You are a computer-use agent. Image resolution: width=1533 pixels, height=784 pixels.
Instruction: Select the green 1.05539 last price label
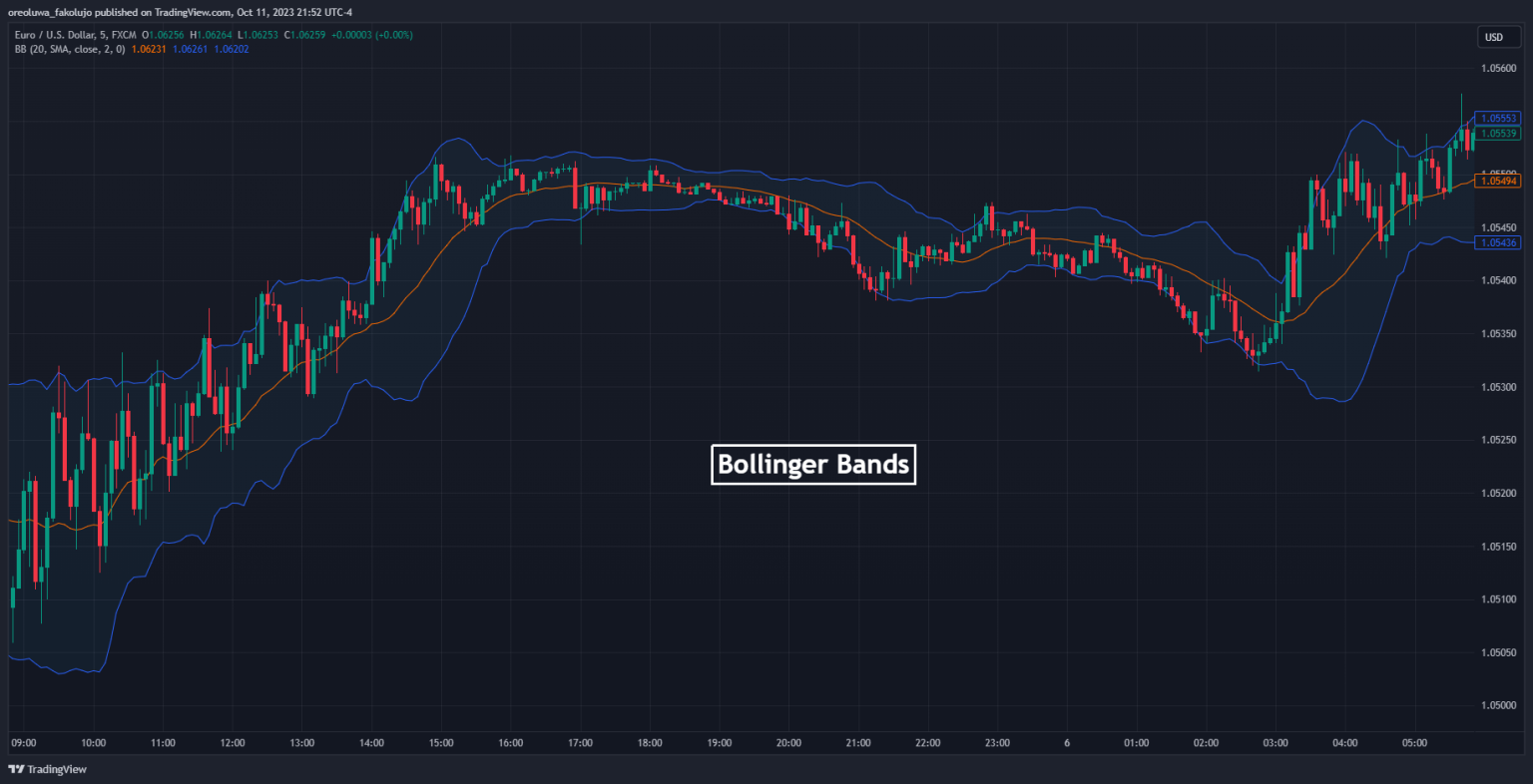coord(1497,131)
